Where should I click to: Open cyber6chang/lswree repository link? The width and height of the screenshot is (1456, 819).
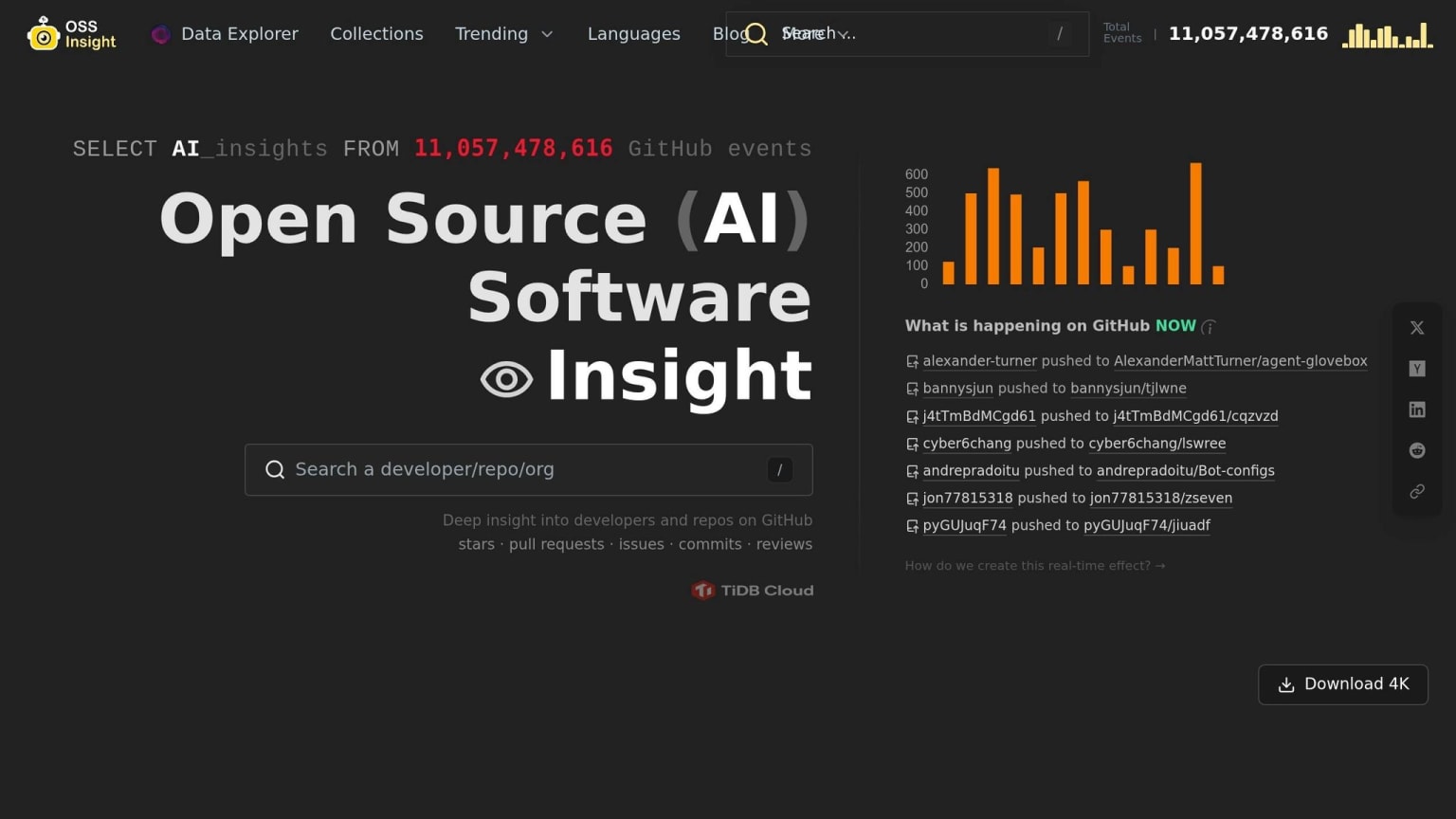(x=1156, y=444)
